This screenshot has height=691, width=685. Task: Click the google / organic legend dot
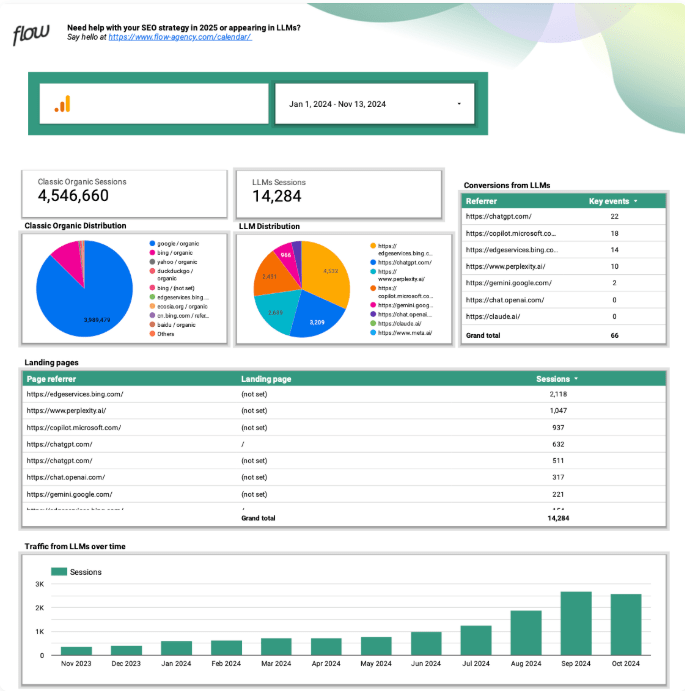click(150, 244)
